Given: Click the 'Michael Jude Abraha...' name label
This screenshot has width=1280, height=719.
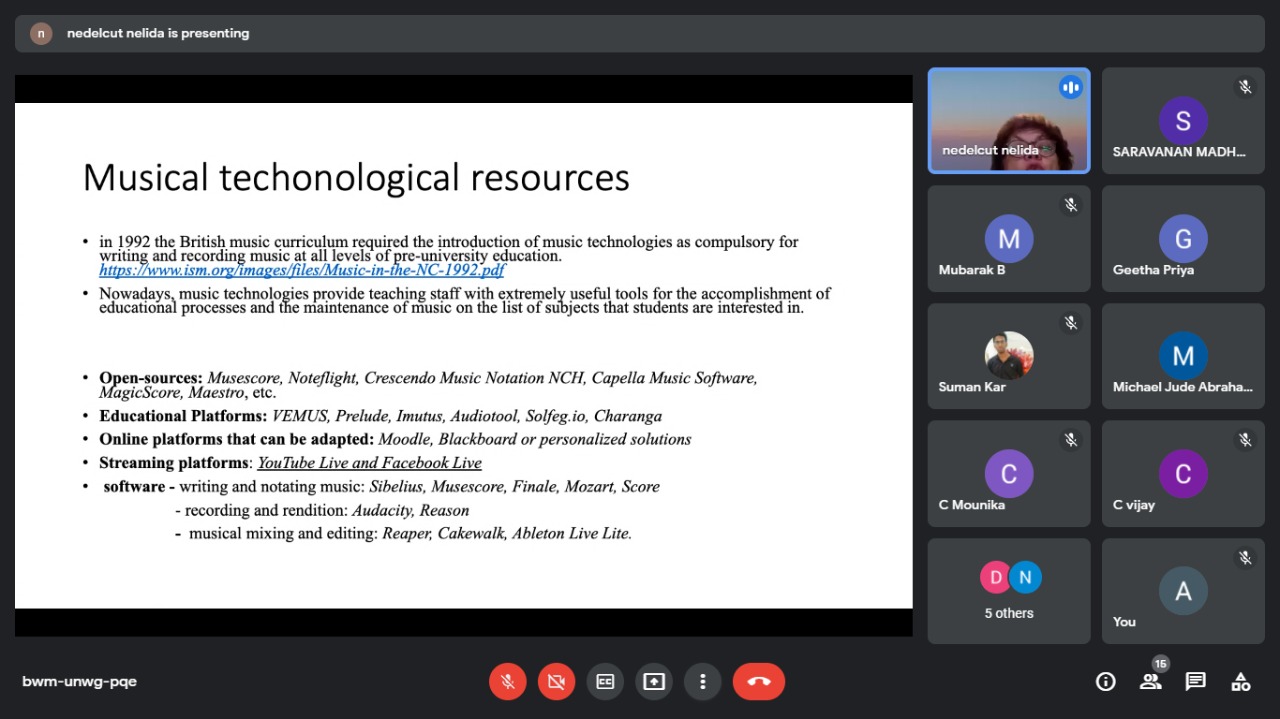Looking at the screenshot, I should pos(1183,387).
